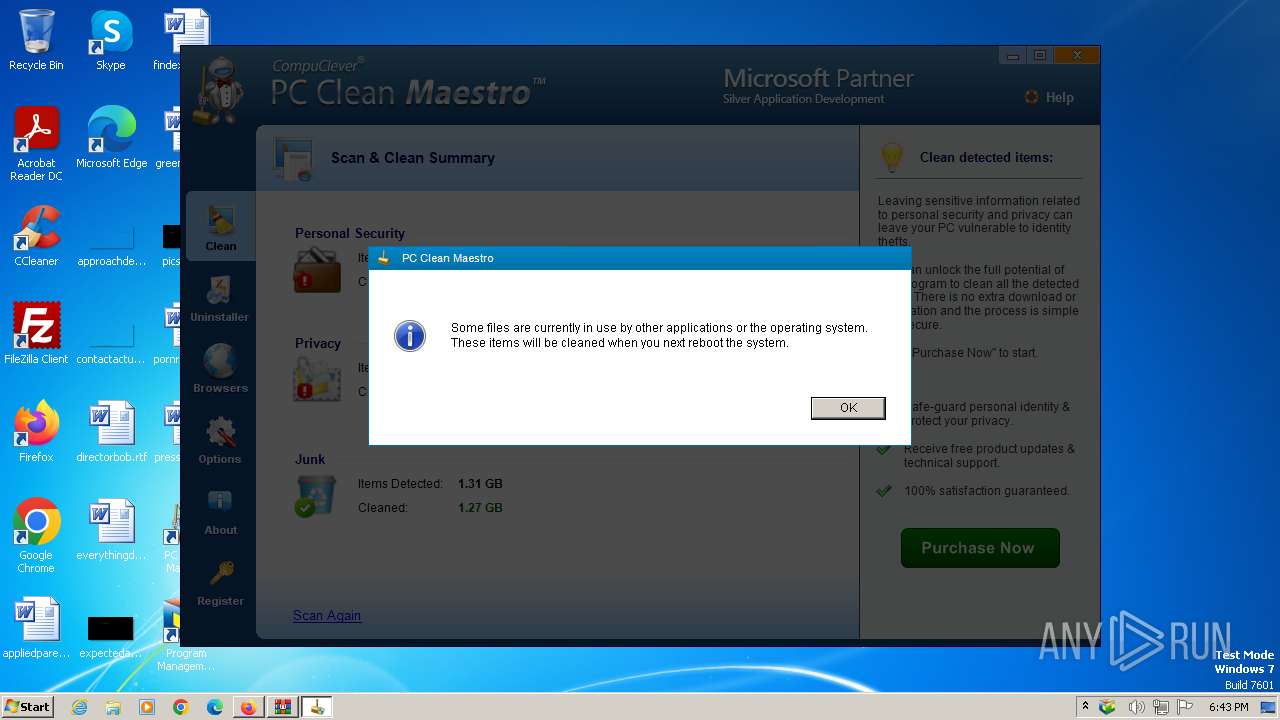This screenshot has width=1280, height=720.
Task: Click the blue information icon in dialog
Action: tap(410, 336)
